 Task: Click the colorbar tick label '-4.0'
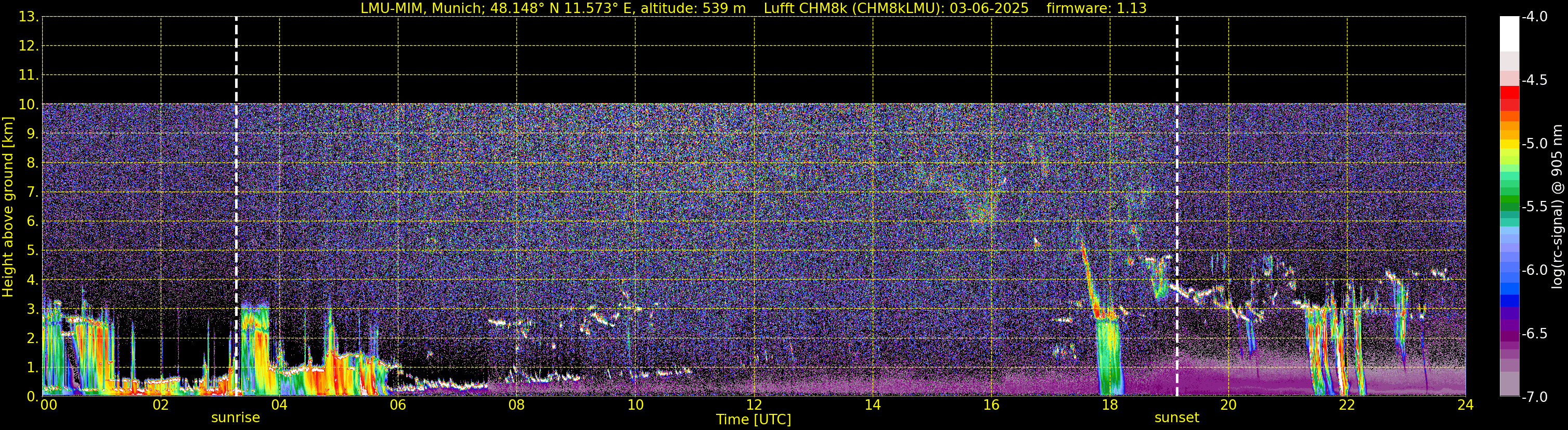point(1535,17)
